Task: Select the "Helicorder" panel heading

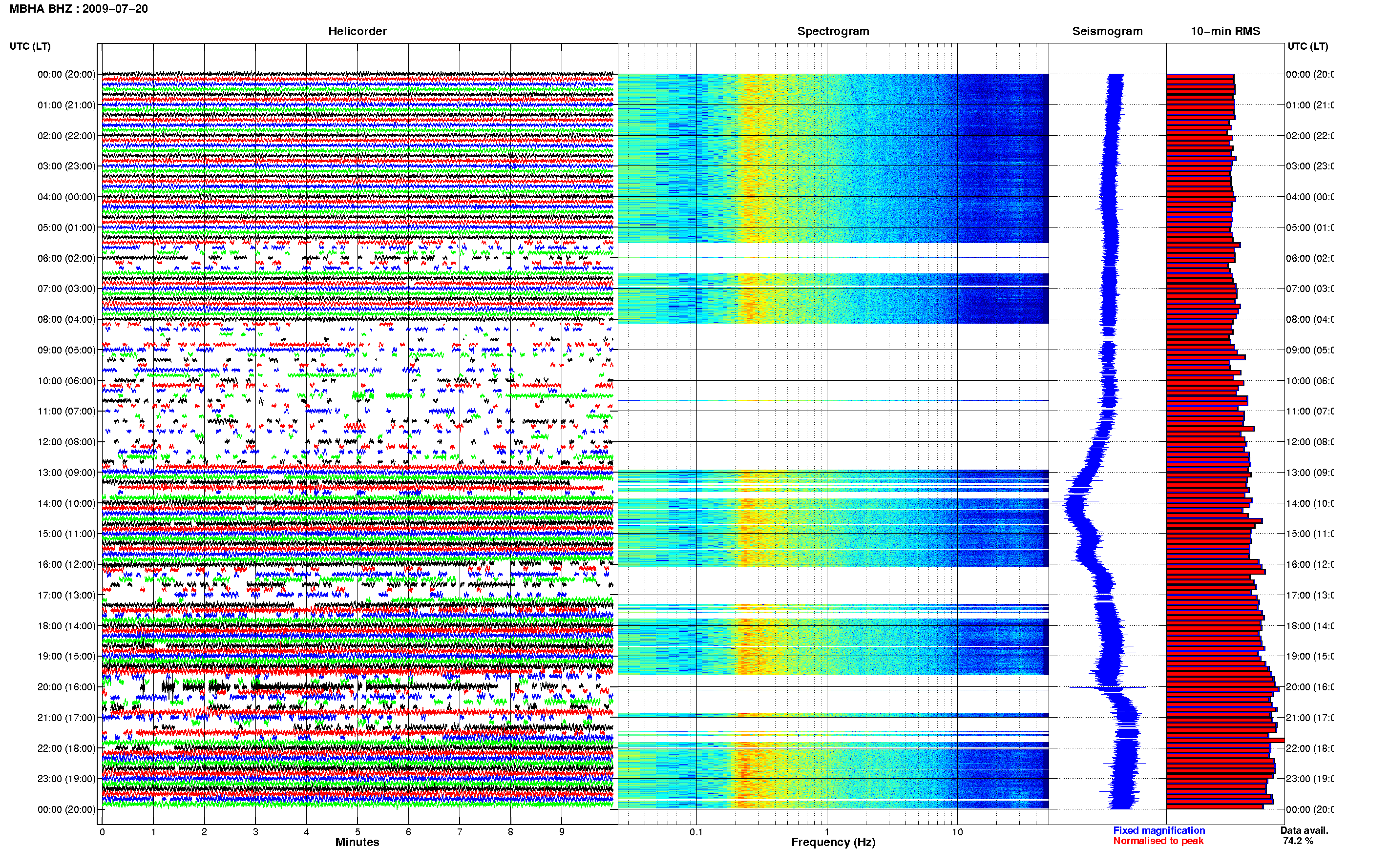Action: 357,31
